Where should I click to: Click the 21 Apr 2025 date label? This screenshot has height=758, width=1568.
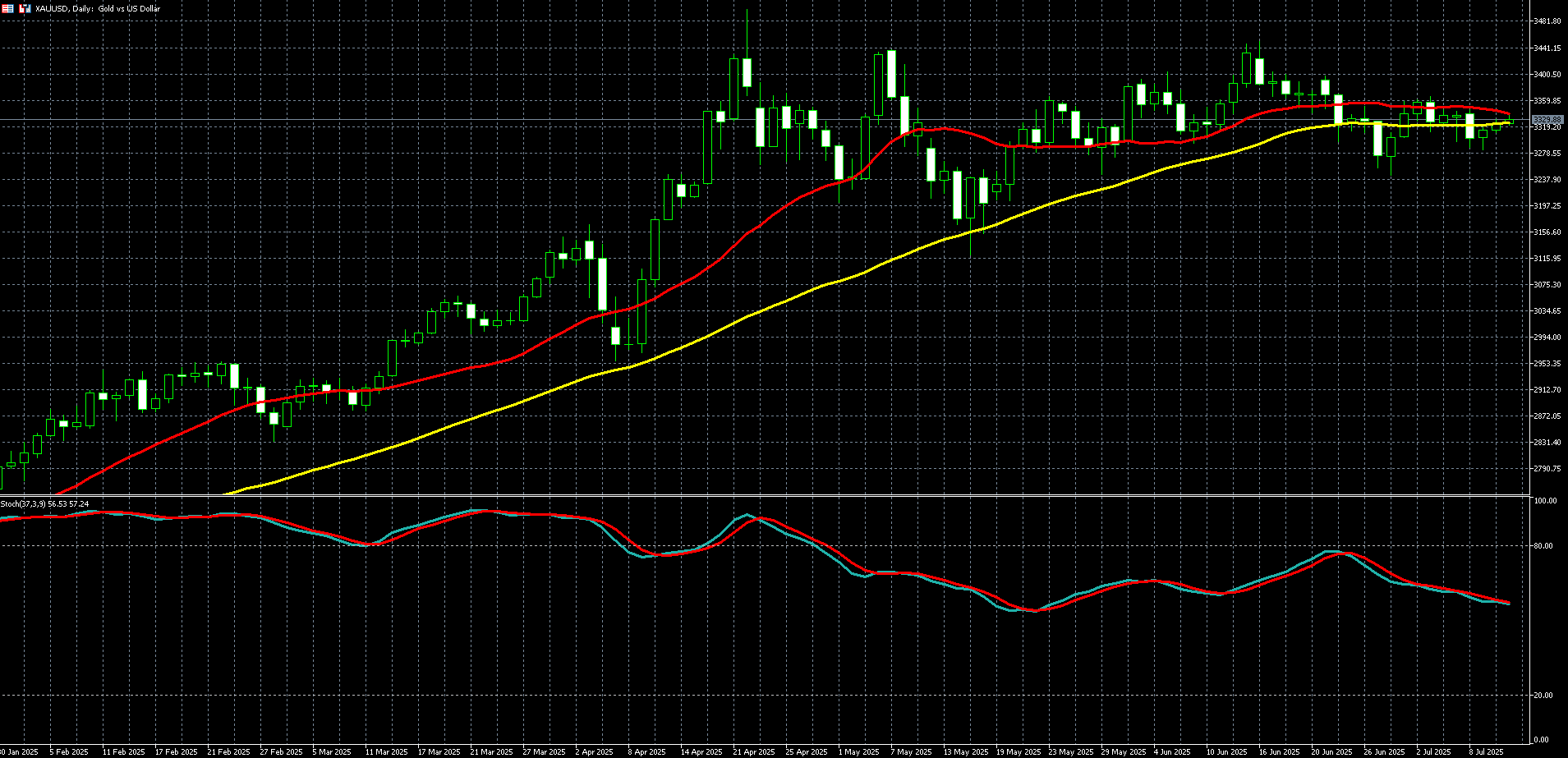tap(753, 751)
